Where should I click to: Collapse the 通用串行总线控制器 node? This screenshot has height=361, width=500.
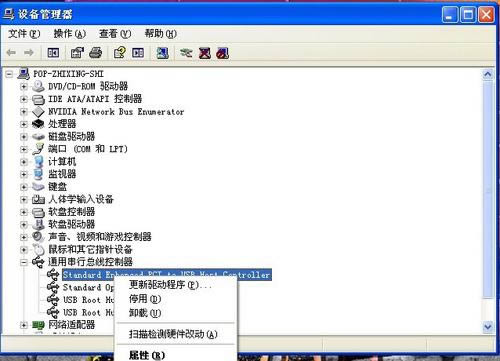[23, 262]
